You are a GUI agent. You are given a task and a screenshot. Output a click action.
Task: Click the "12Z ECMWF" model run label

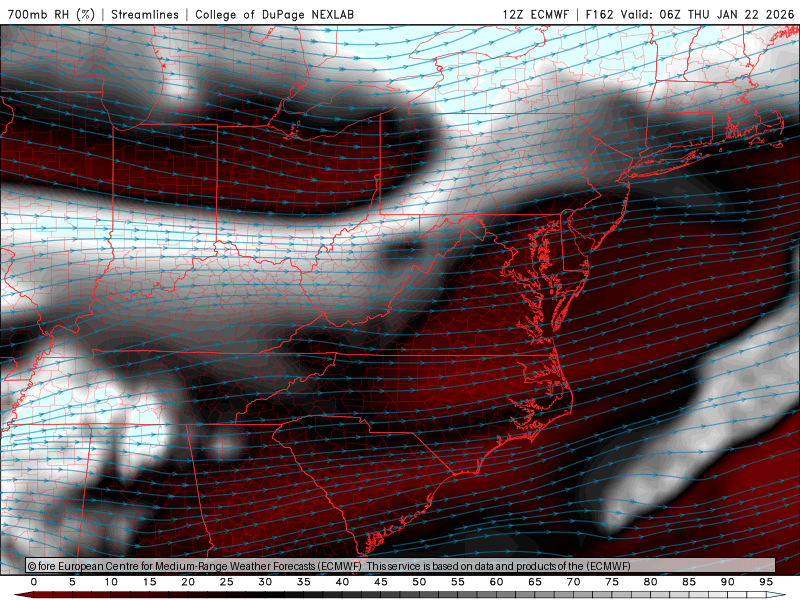coord(535,14)
